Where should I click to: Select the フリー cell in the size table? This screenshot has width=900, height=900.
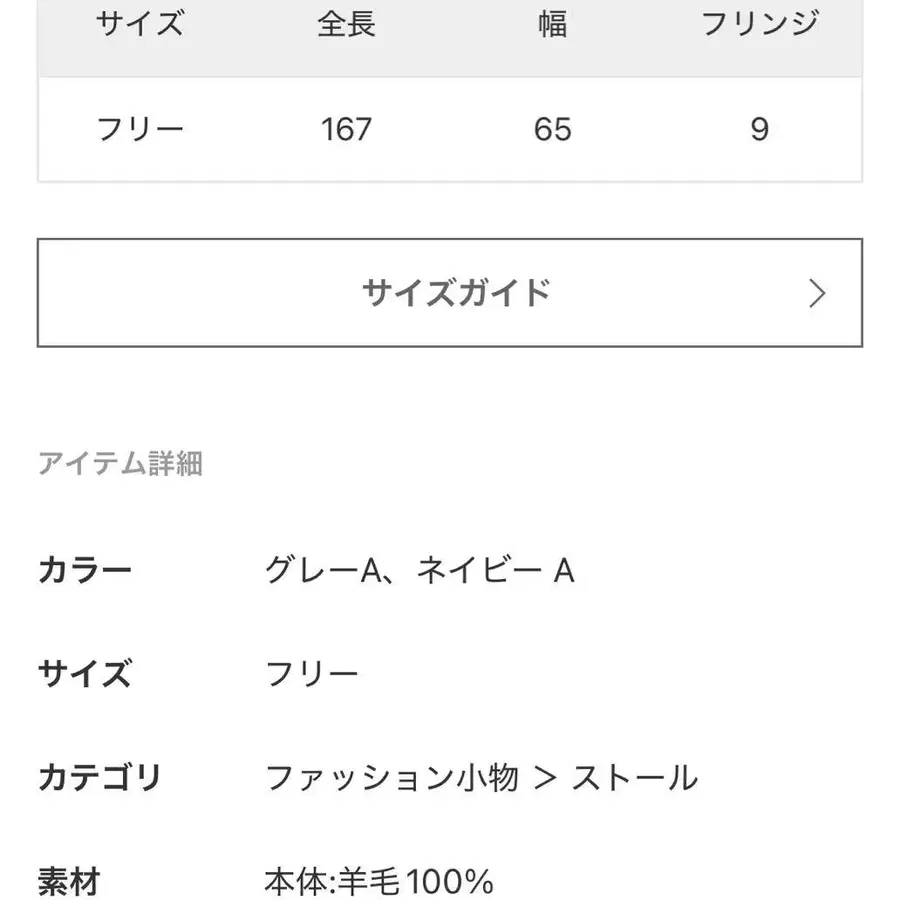coord(140,129)
